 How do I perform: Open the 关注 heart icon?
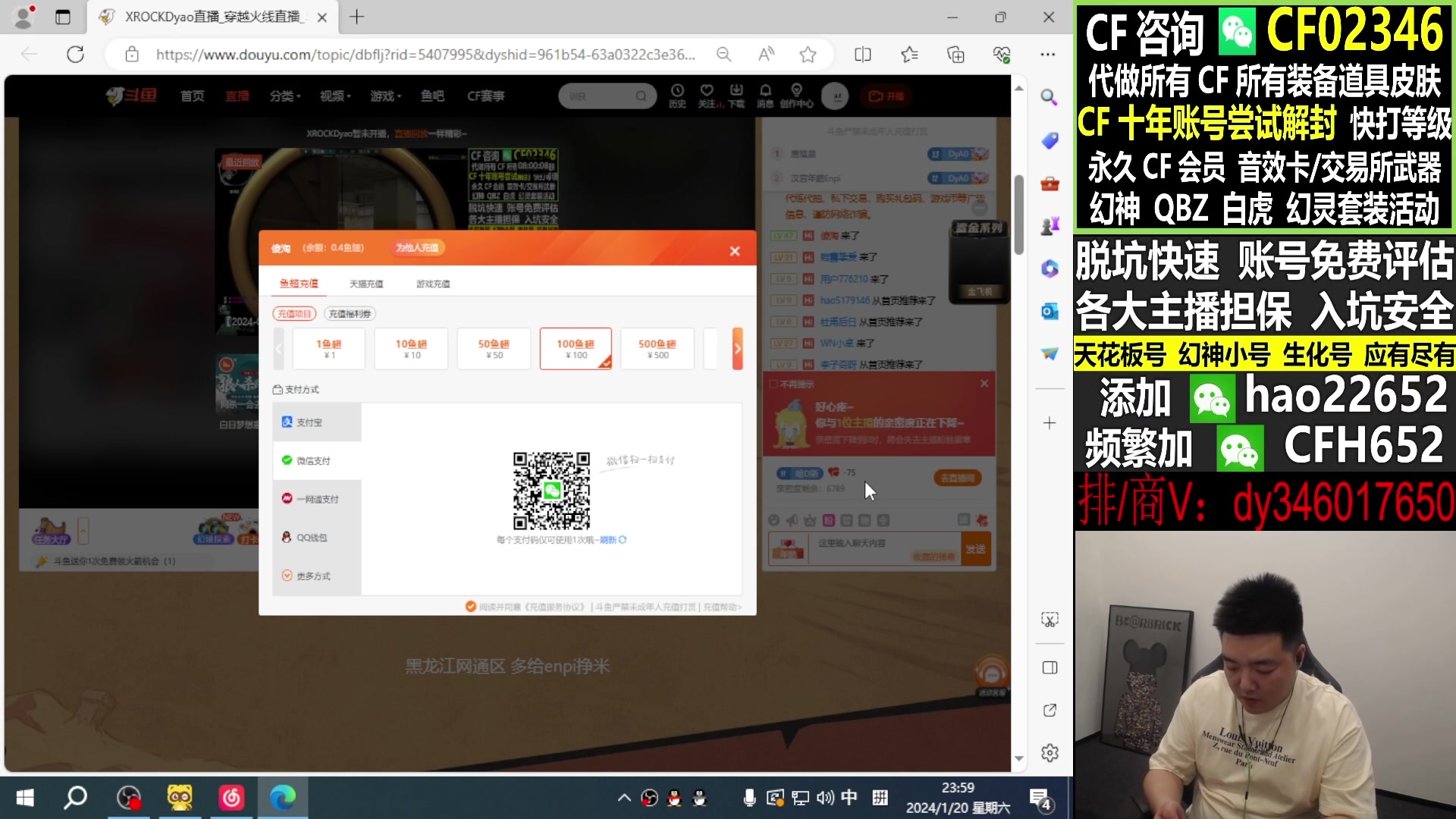pos(707,96)
